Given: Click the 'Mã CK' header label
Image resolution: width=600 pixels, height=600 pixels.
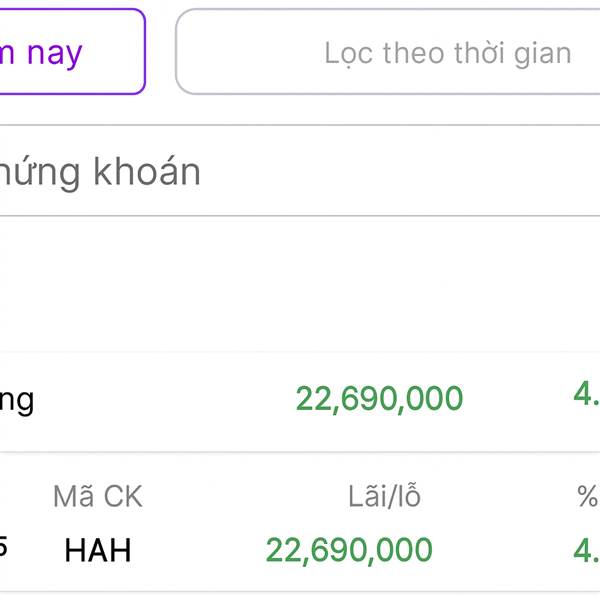Looking at the screenshot, I should coord(97,496).
